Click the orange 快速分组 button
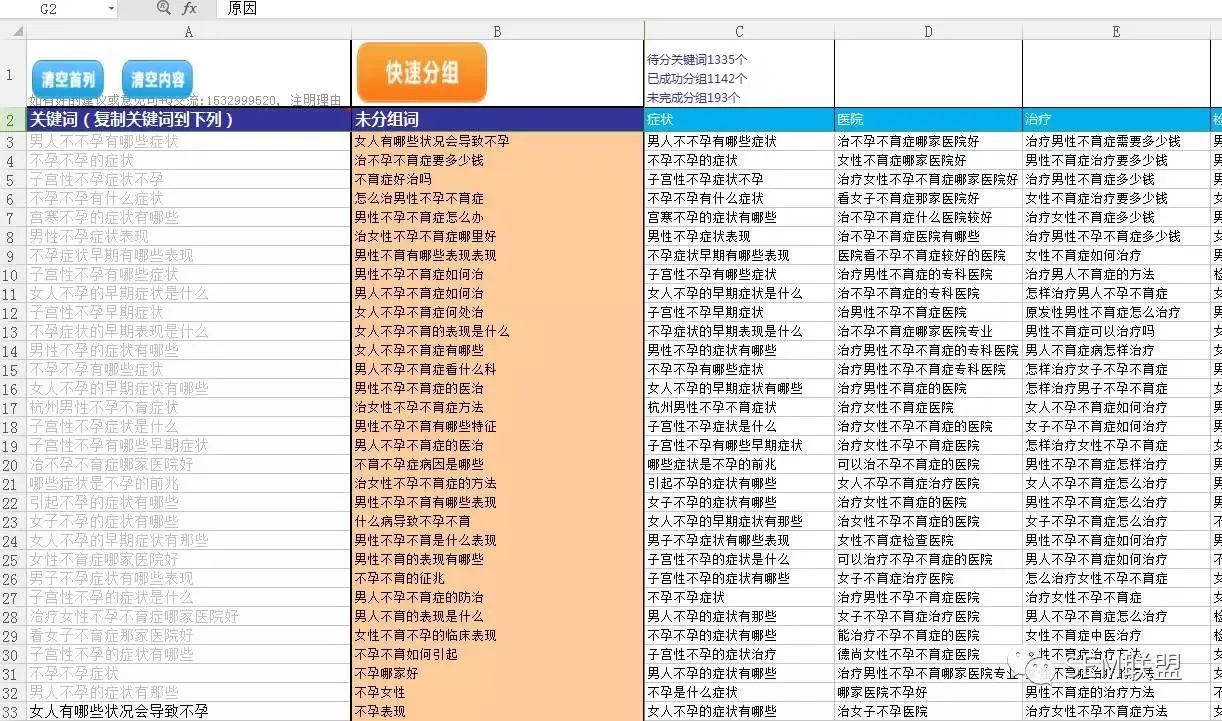Screen dimensions: 1222x721 tap(422, 72)
